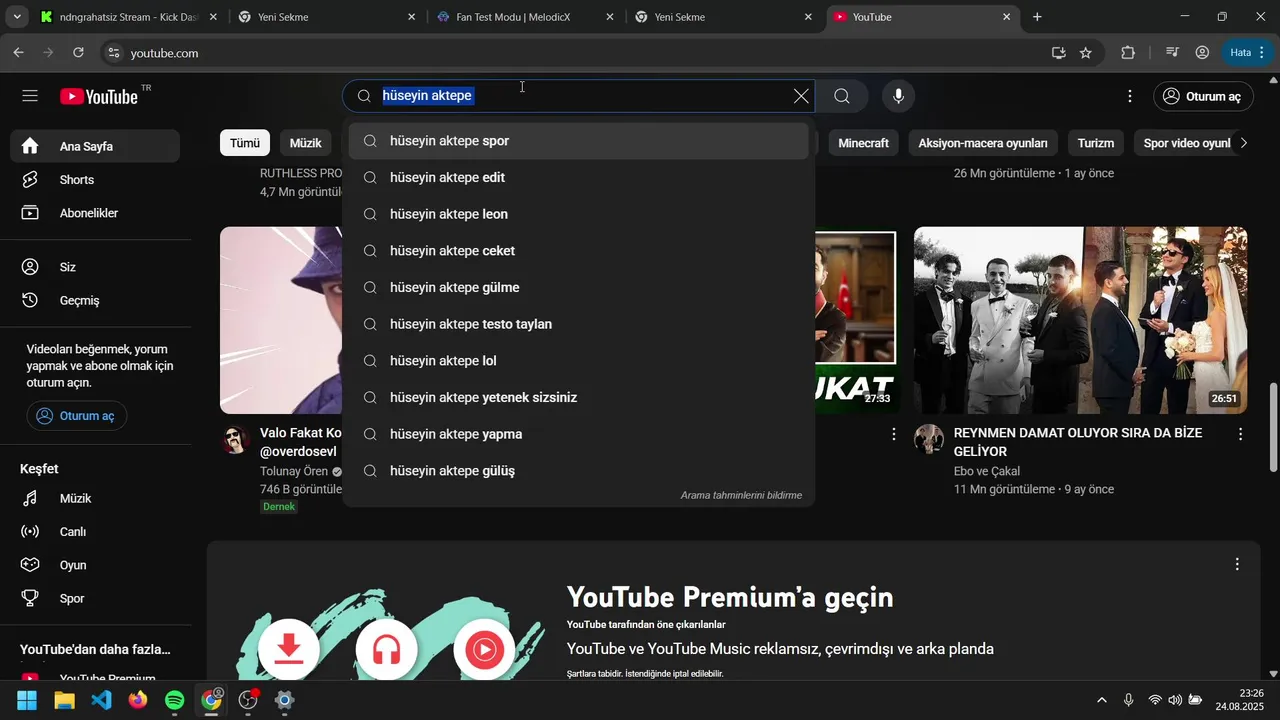Click the Ebo ve Çakal channel name
Viewport: 1280px width, 720px height.
[987, 471]
